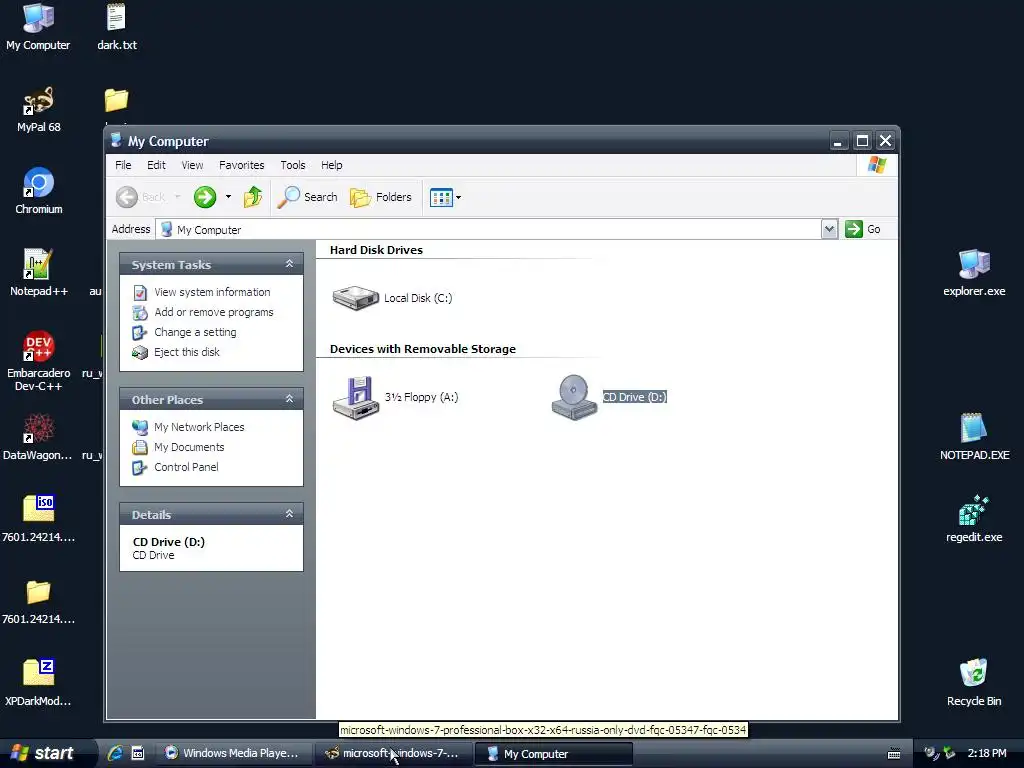
Task: Click Eject this disk link
Action: [187, 352]
